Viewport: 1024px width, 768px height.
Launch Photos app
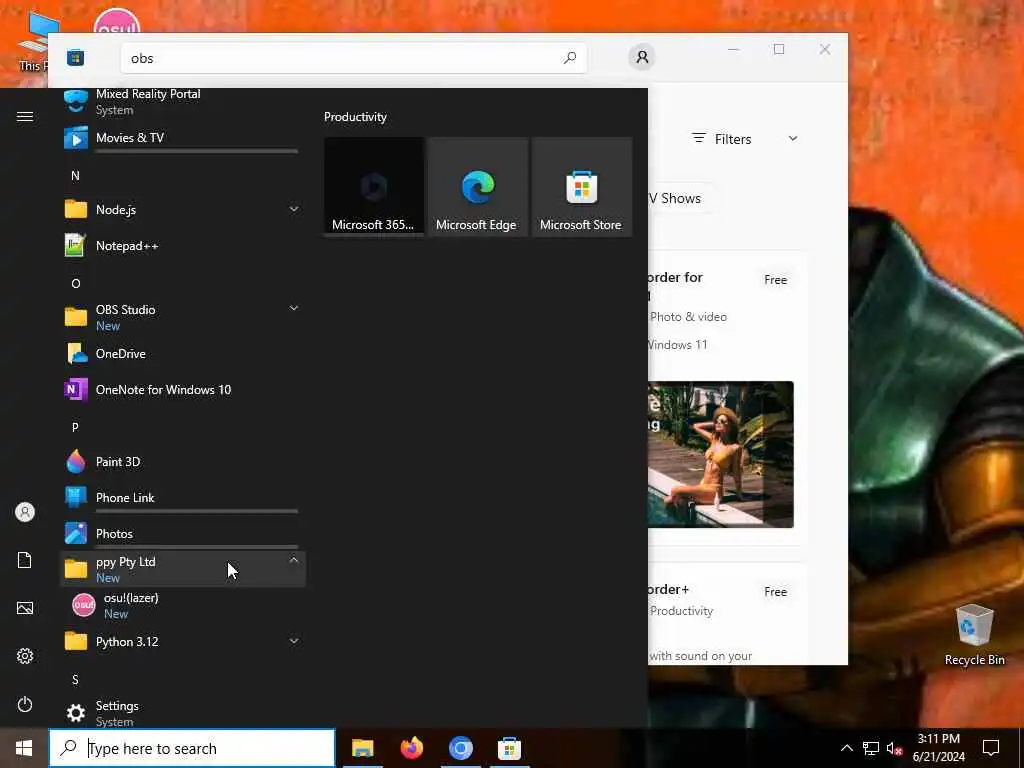182,534
